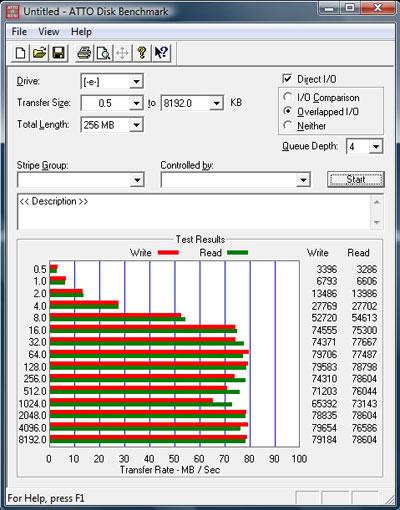The image size is (400, 510).
Task: Click the Description scrollbar down arrow
Action: click(x=377, y=222)
